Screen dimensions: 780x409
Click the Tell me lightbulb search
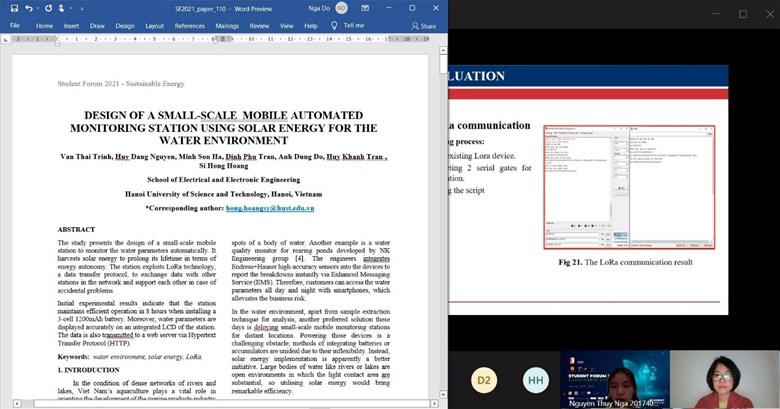pyautogui.click(x=334, y=25)
